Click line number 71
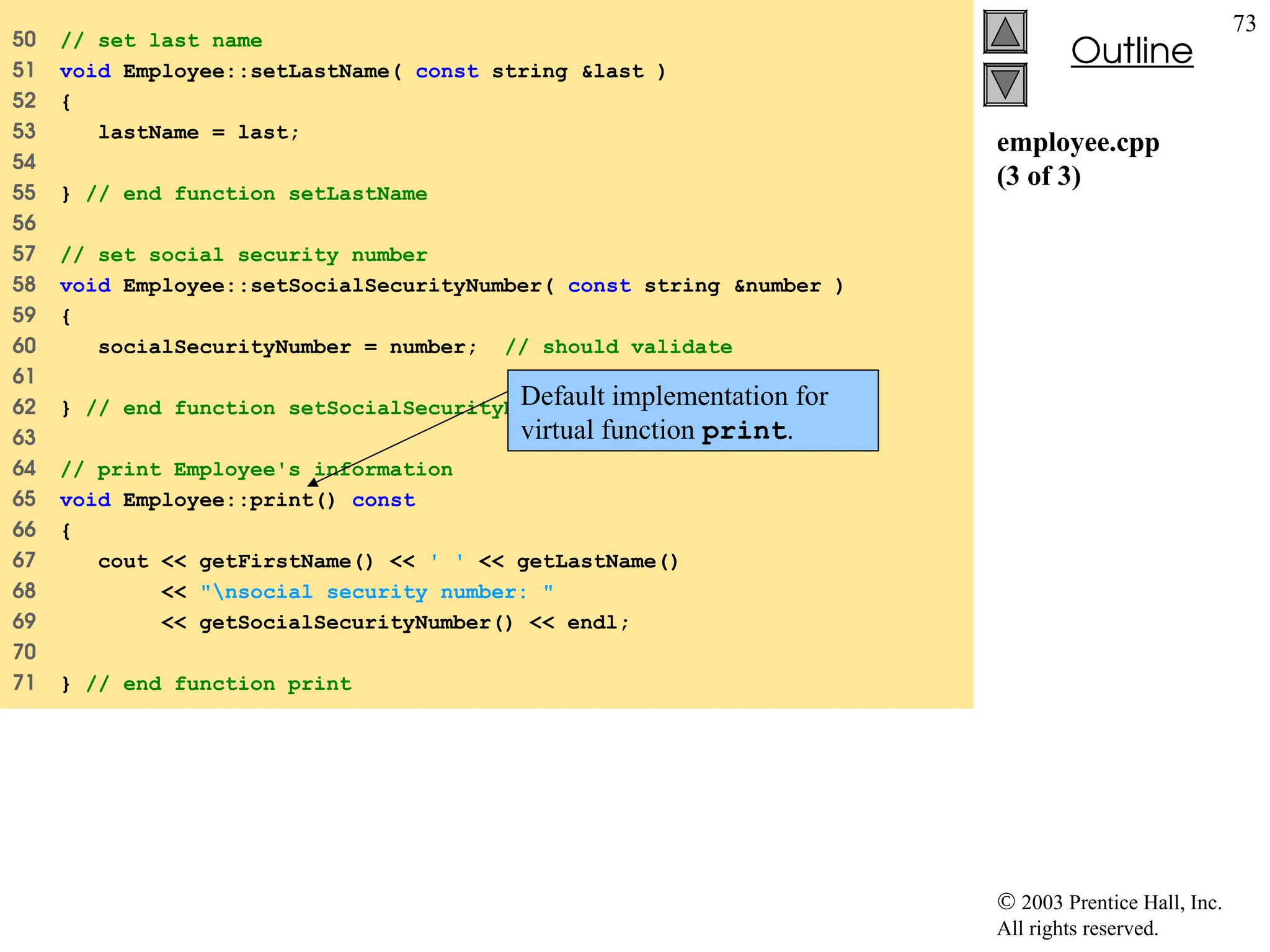The height and width of the screenshot is (952, 1270). coord(24,683)
